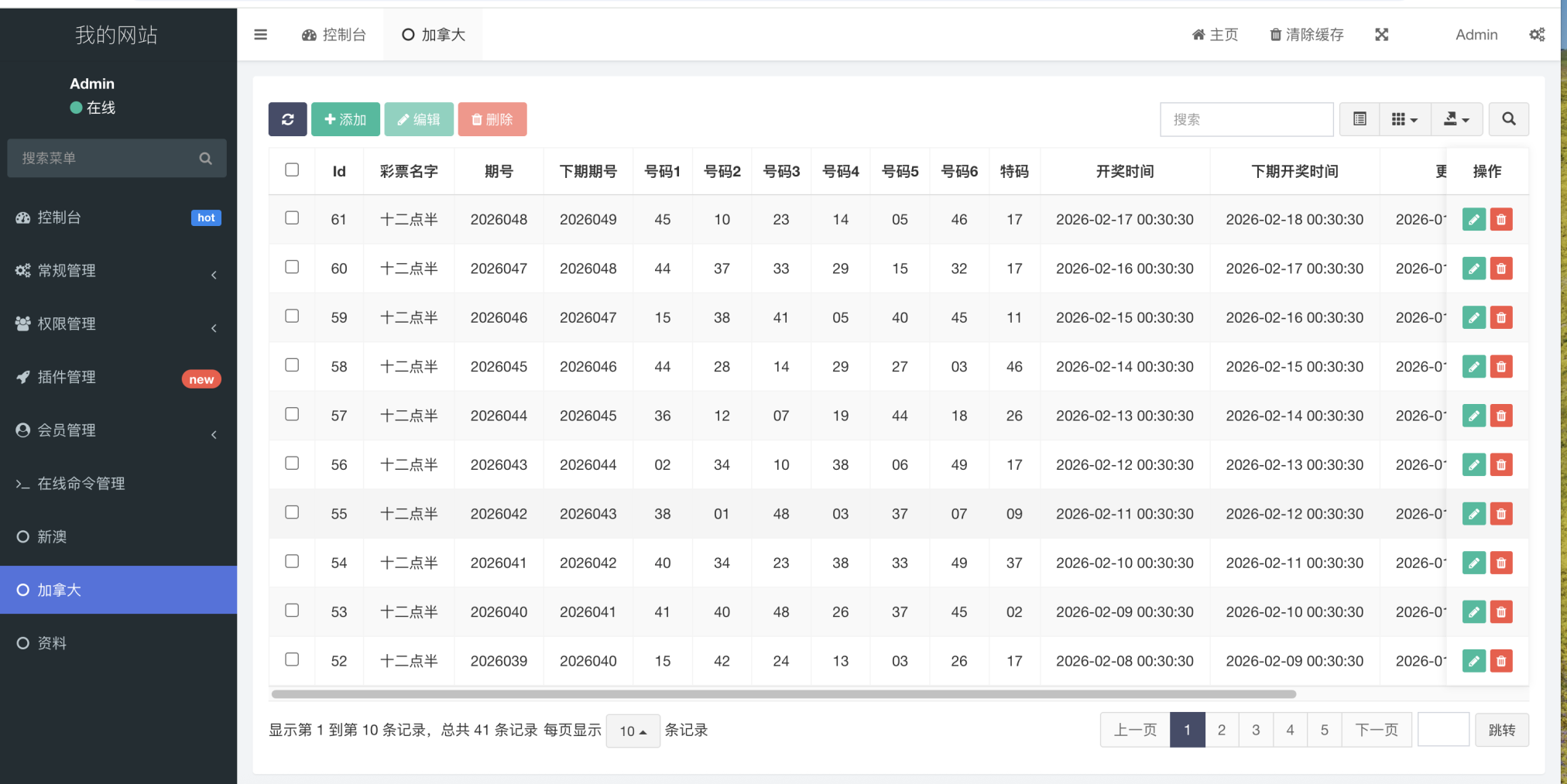Viewport: 1567px width, 784px height.
Task: Open the columns visibility dropdown
Action: (1405, 119)
